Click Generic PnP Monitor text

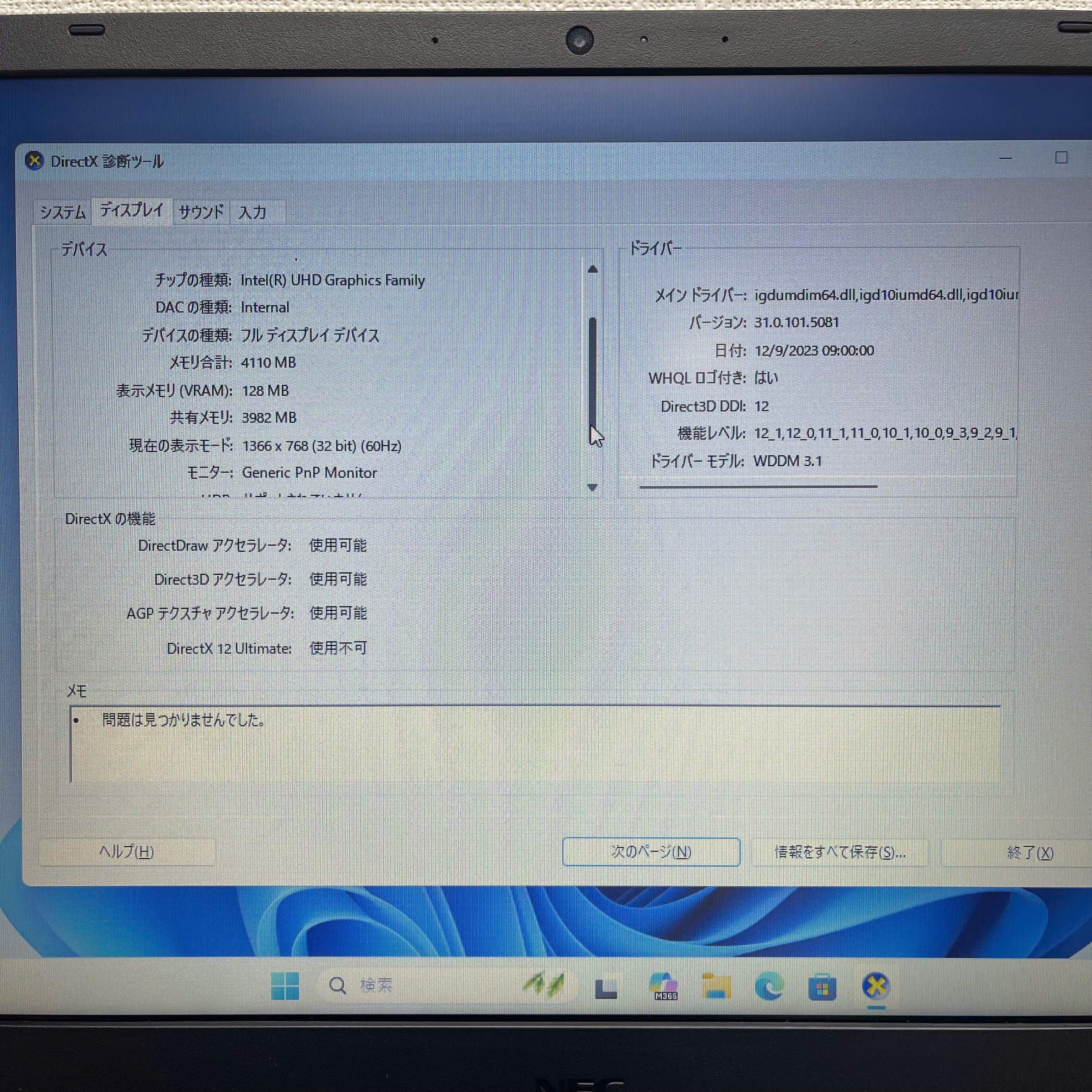(309, 472)
